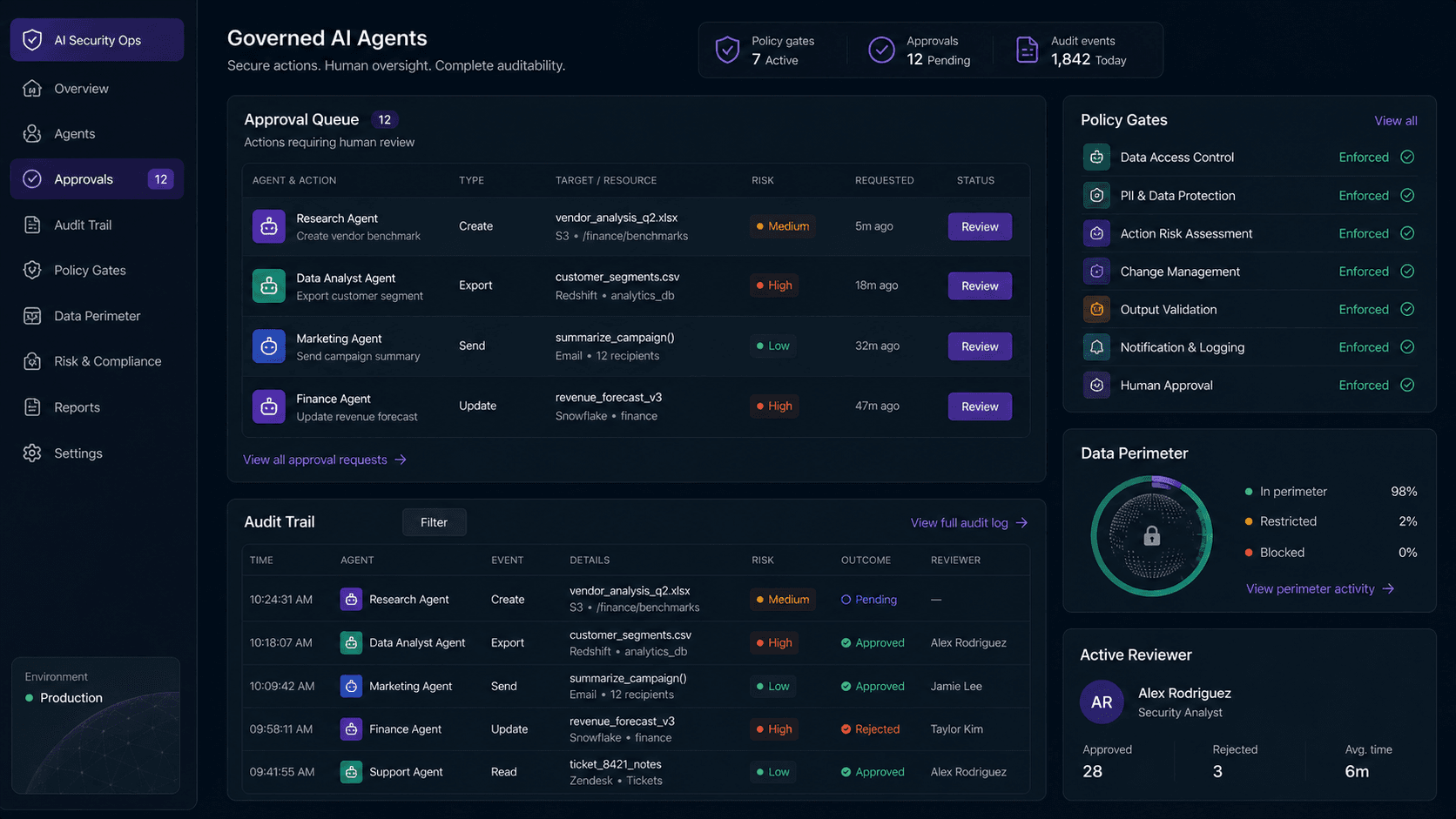Click the Low risk badge for Marketing Agent in queue
This screenshot has width=1456, height=819.
click(x=772, y=346)
